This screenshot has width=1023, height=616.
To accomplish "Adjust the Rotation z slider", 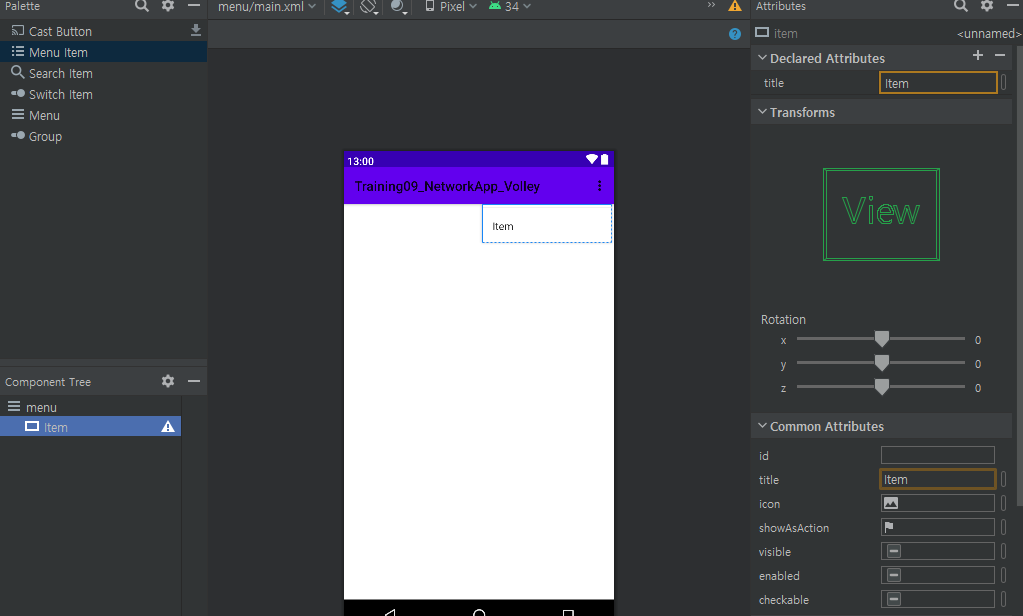I will [x=881, y=387].
